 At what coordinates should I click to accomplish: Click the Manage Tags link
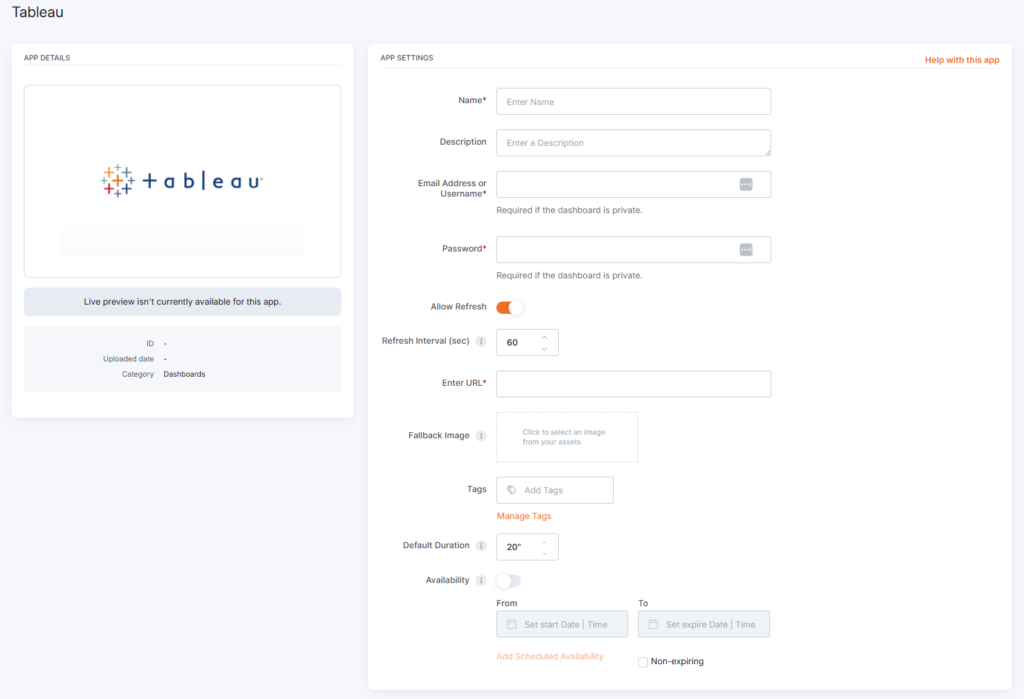(524, 516)
